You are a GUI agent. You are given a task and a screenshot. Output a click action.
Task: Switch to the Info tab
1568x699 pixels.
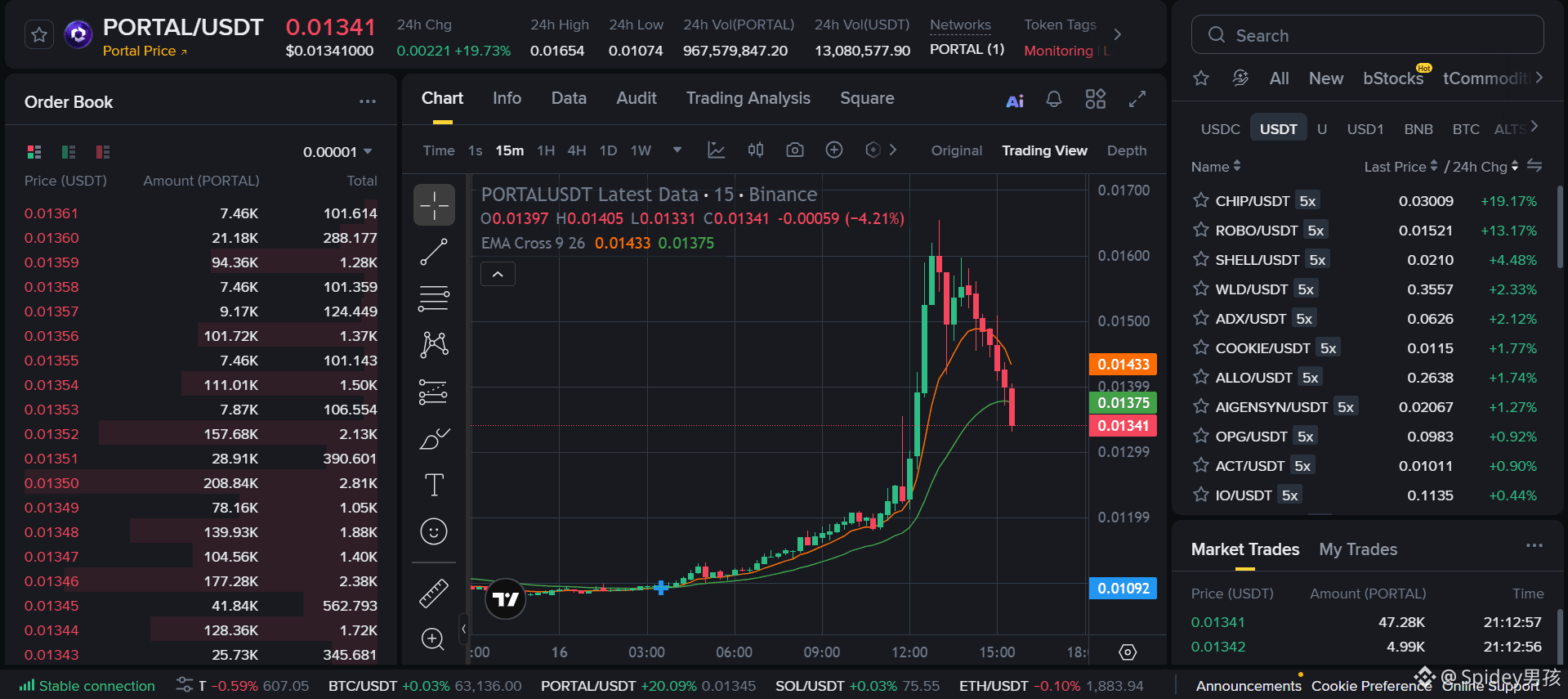point(507,98)
